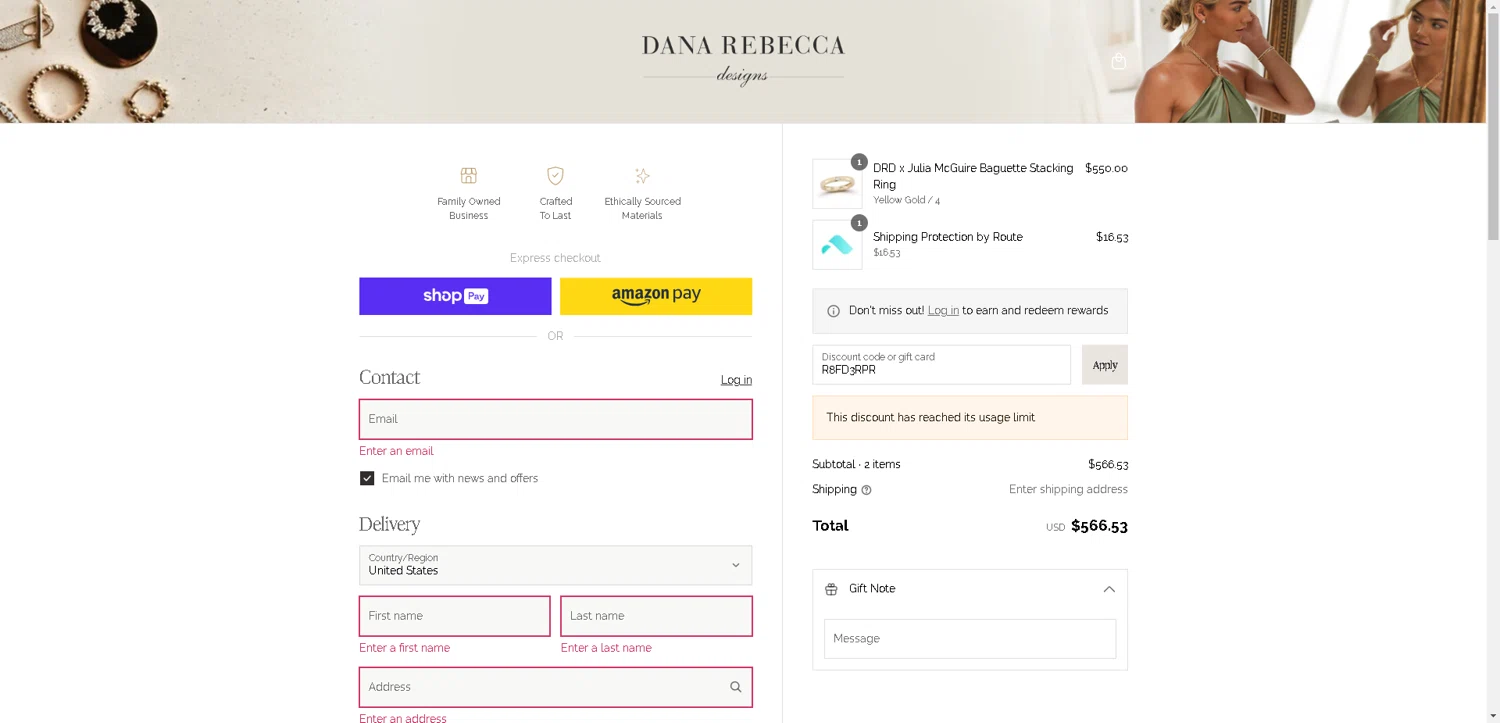
Task: Click the DRD x Julia McGuire ring title
Action: [973, 176]
